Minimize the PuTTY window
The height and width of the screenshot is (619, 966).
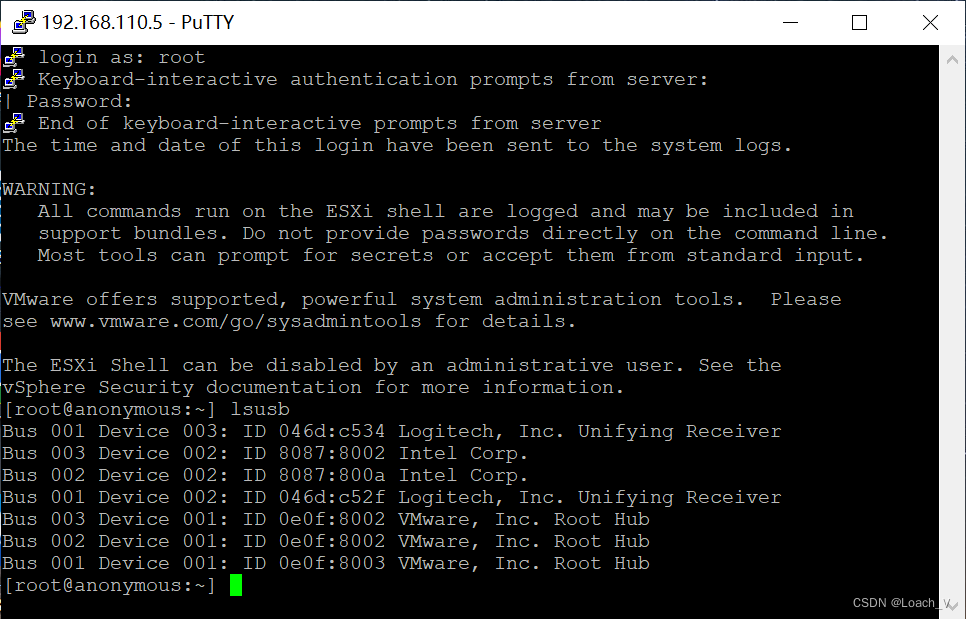click(790, 21)
